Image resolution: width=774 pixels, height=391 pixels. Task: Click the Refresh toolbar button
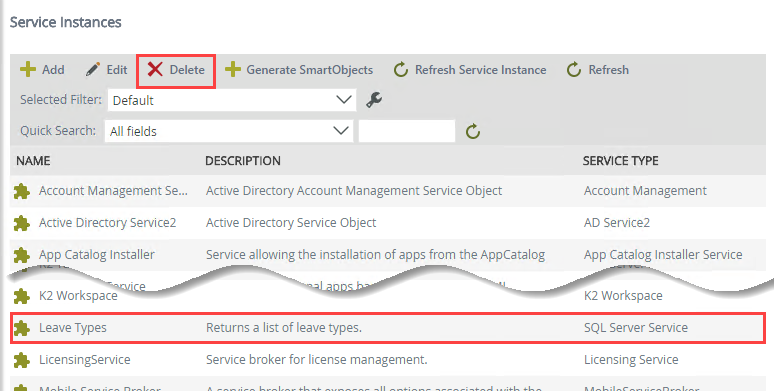[597, 70]
